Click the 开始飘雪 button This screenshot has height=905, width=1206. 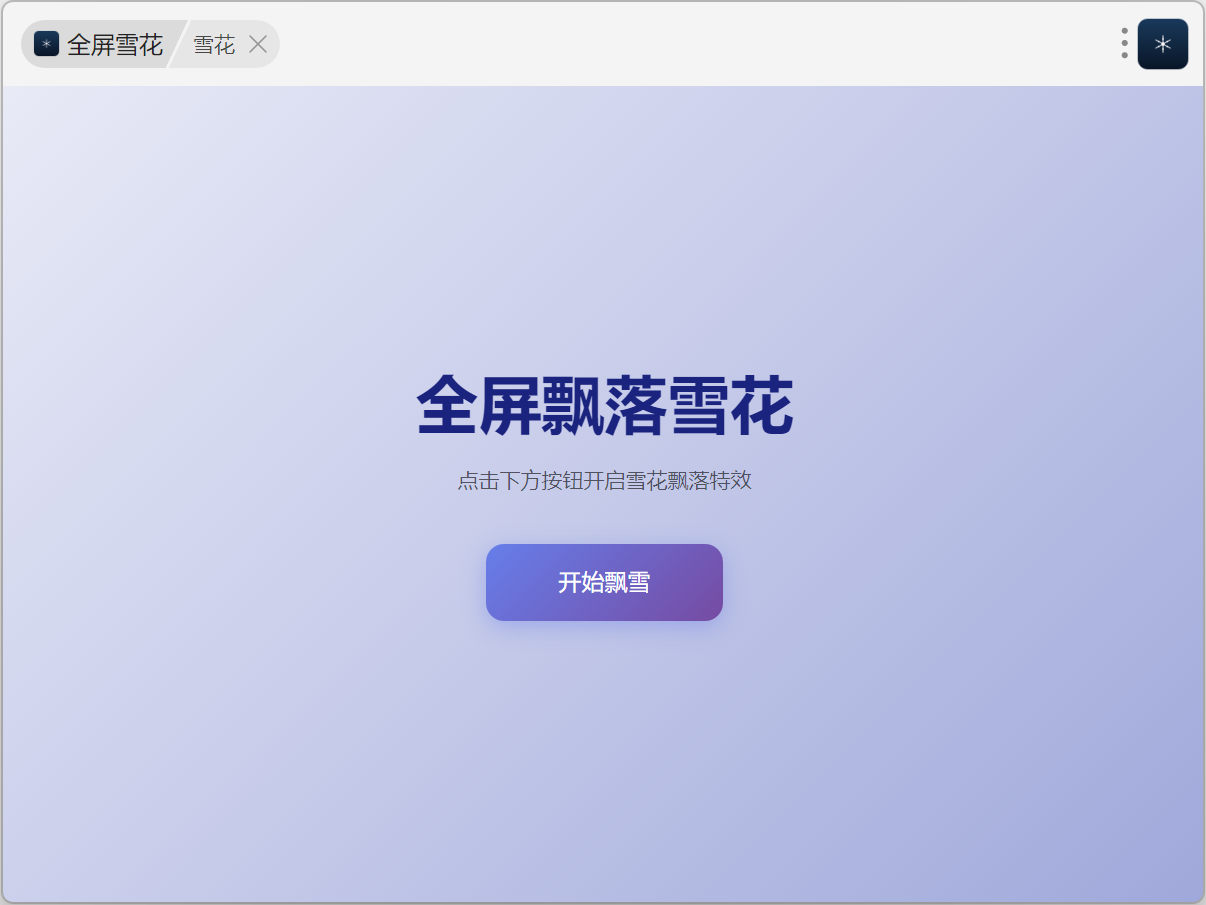pyautogui.click(x=604, y=582)
